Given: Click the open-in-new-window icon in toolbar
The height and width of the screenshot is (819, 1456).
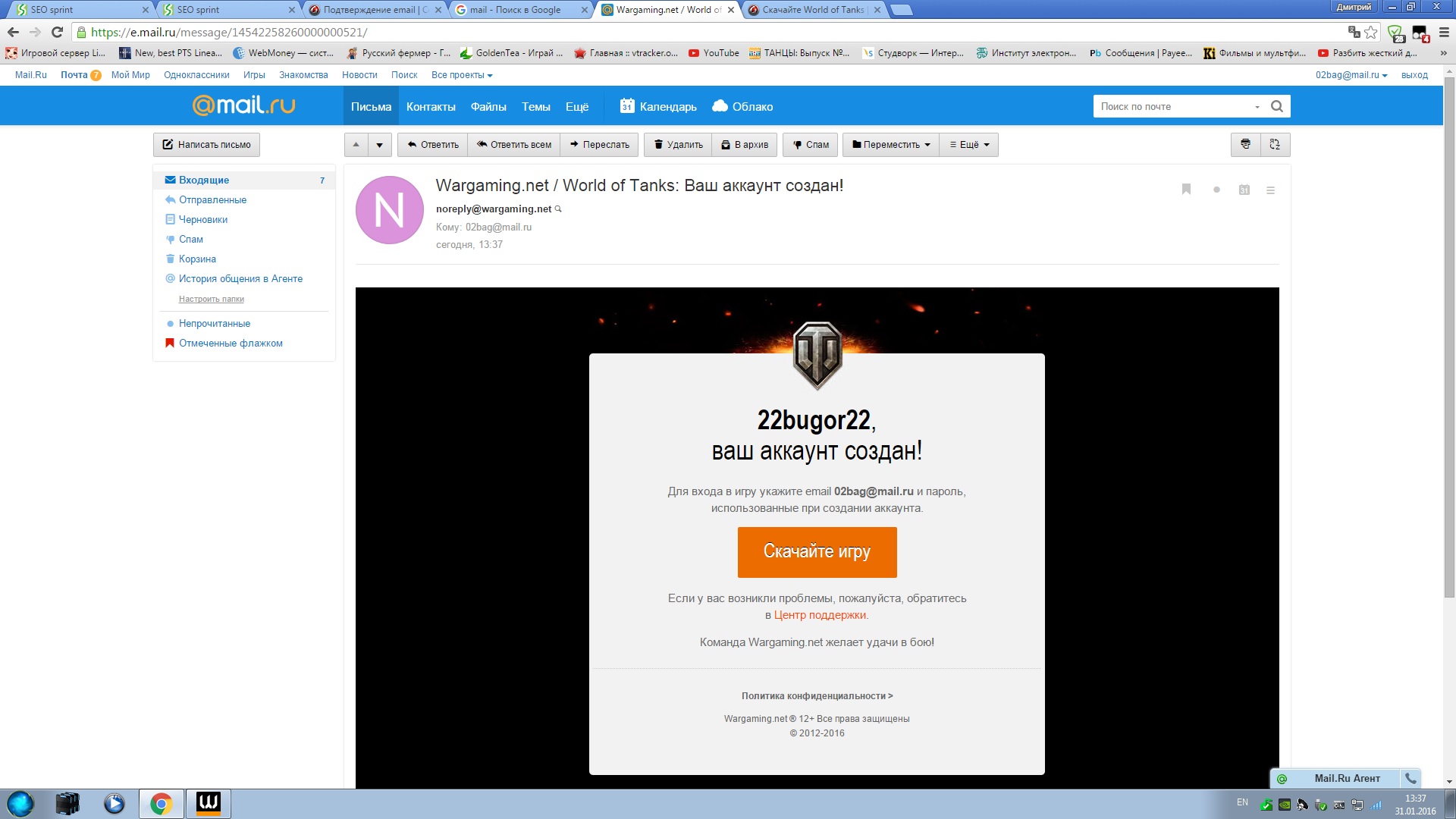Looking at the screenshot, I should [1275, 144].
